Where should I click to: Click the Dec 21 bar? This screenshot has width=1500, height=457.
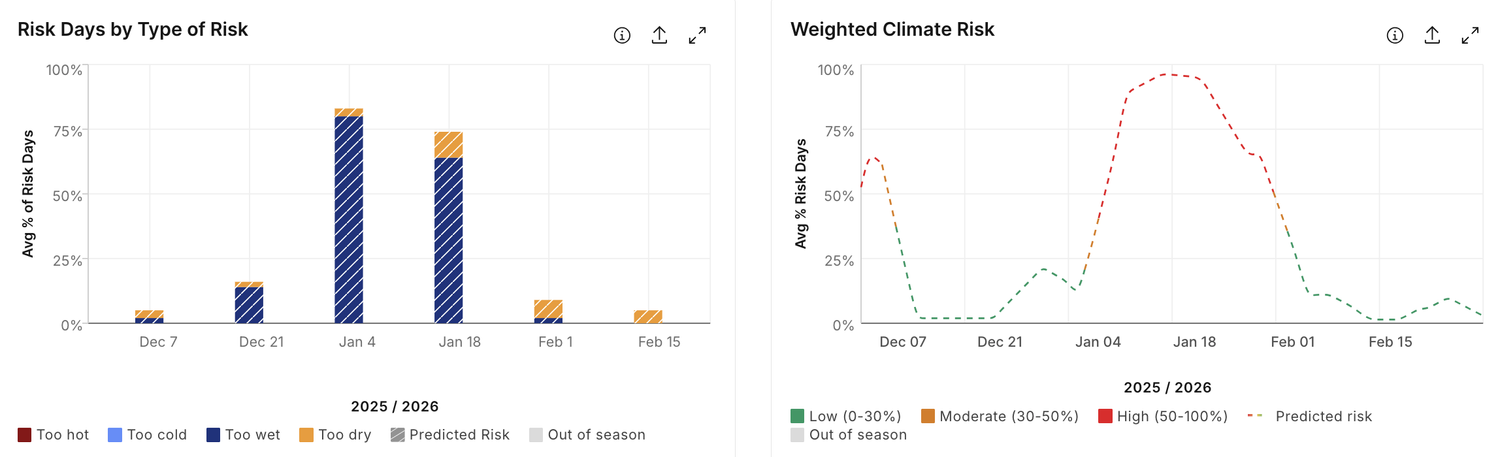(249, 303)
